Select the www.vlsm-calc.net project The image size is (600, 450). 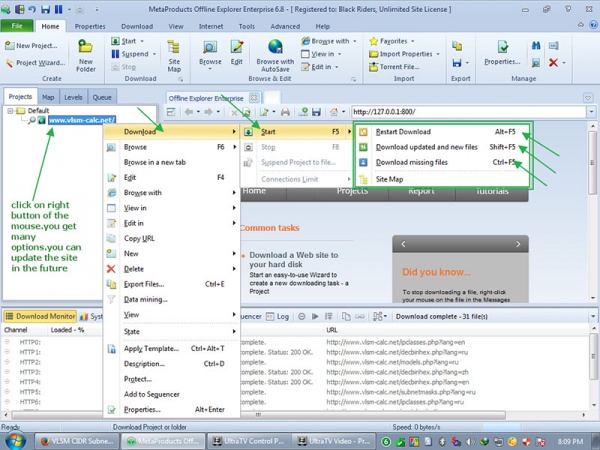coord(82,121)
